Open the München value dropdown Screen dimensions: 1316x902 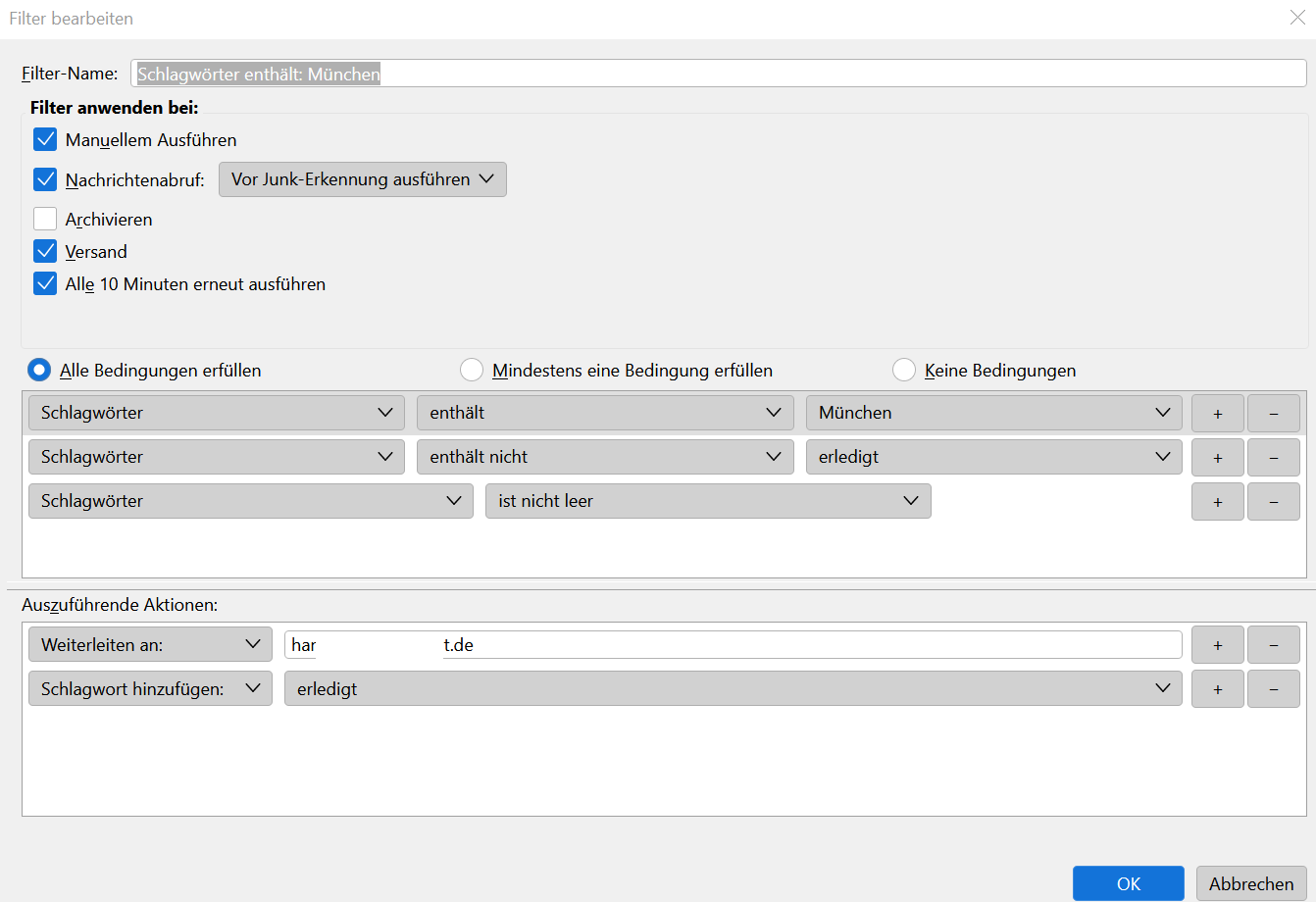(993, 413)
